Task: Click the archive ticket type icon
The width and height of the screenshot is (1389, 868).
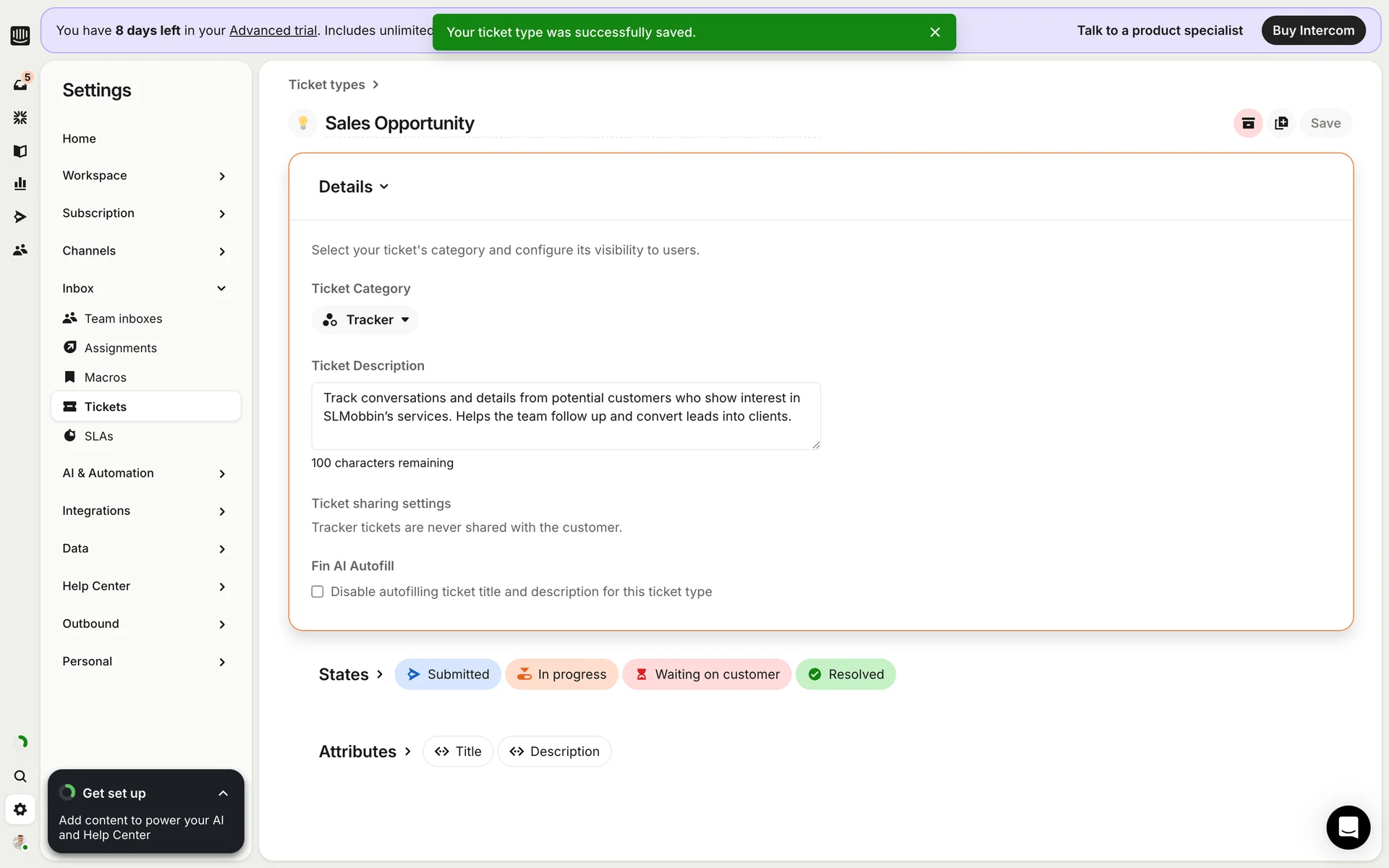Action: pos(1248,123)
